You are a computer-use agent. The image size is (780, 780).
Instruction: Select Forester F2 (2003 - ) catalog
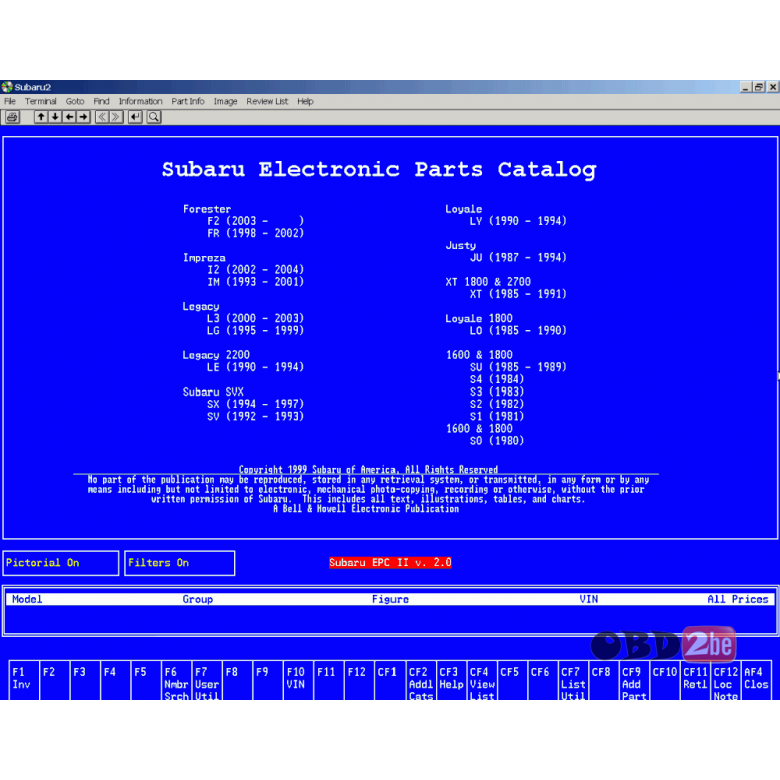[255, 221]
